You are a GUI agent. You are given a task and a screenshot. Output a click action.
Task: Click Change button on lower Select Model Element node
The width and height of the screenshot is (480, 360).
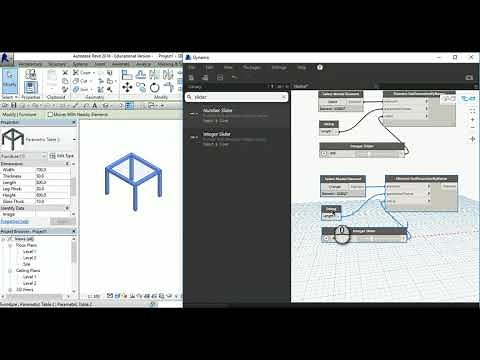[x=335, y=187]
